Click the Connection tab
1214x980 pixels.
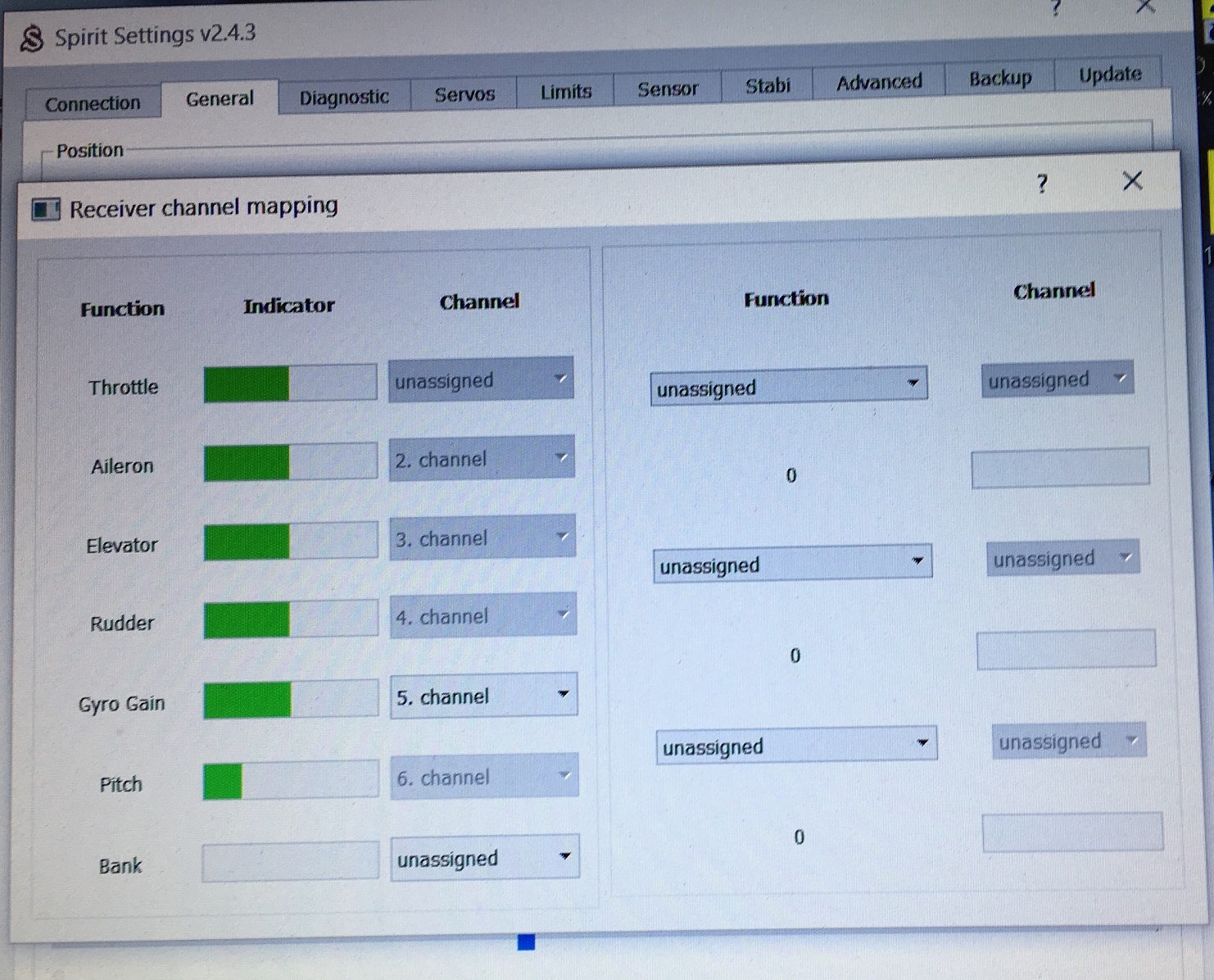93,104
